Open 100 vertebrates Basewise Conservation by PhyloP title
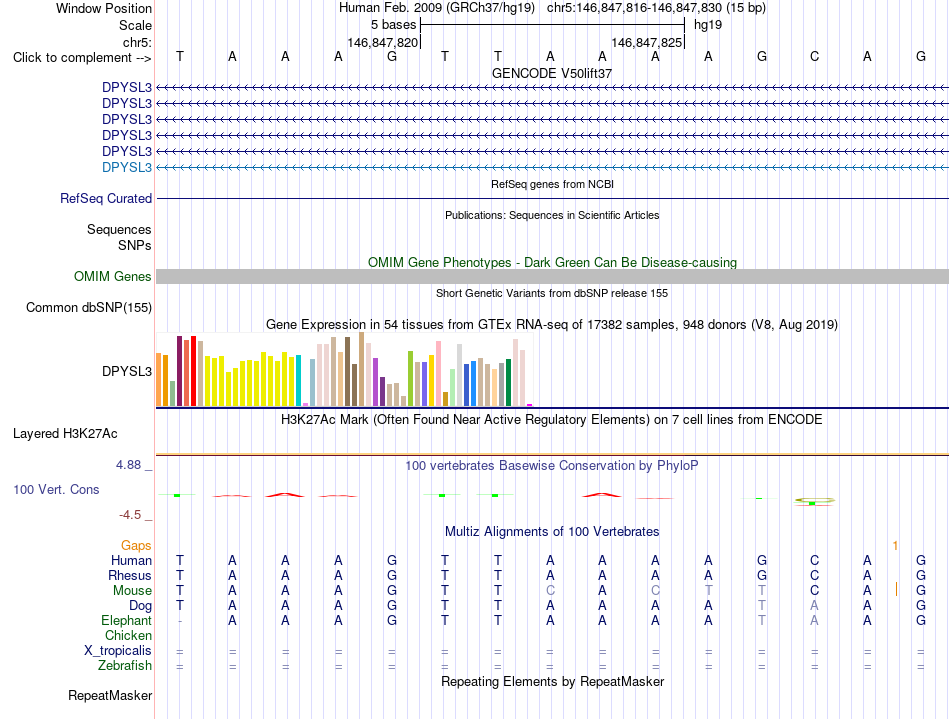Screen dimensions: 950x719 coord(552,466)
